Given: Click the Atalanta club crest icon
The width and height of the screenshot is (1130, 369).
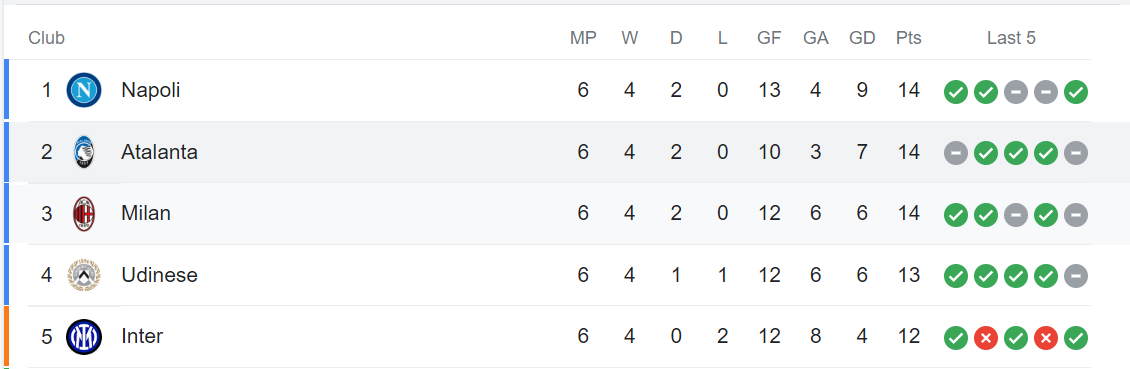Looking at the screenshot, I should 84,152.
